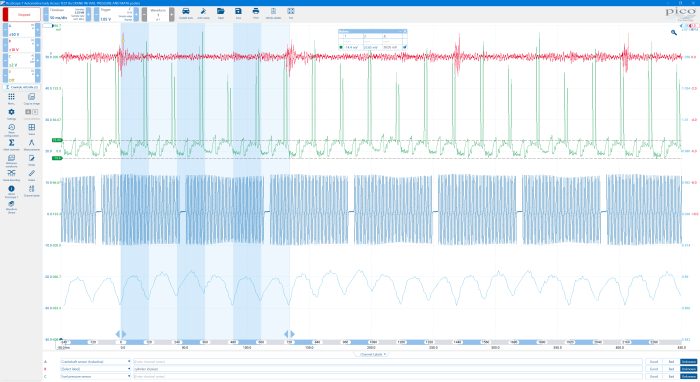700x382 pixels.
Task: Open the Guided tests car icon
Action: click(x=185, y=13)
